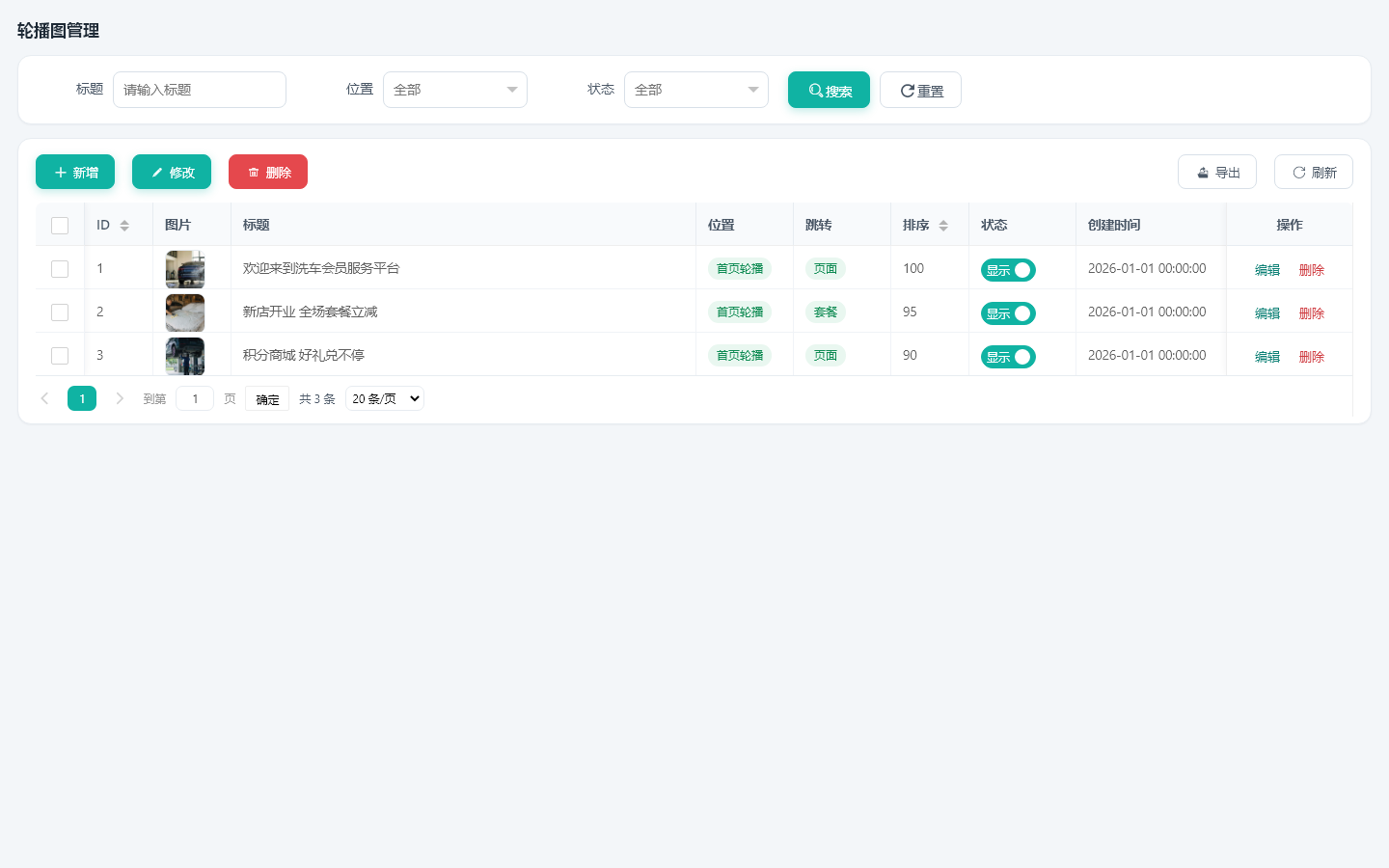Open thumbnail image of banner ID 1
The width and height of the screenshot is (1389, 868).
click(x=185, y=269)
